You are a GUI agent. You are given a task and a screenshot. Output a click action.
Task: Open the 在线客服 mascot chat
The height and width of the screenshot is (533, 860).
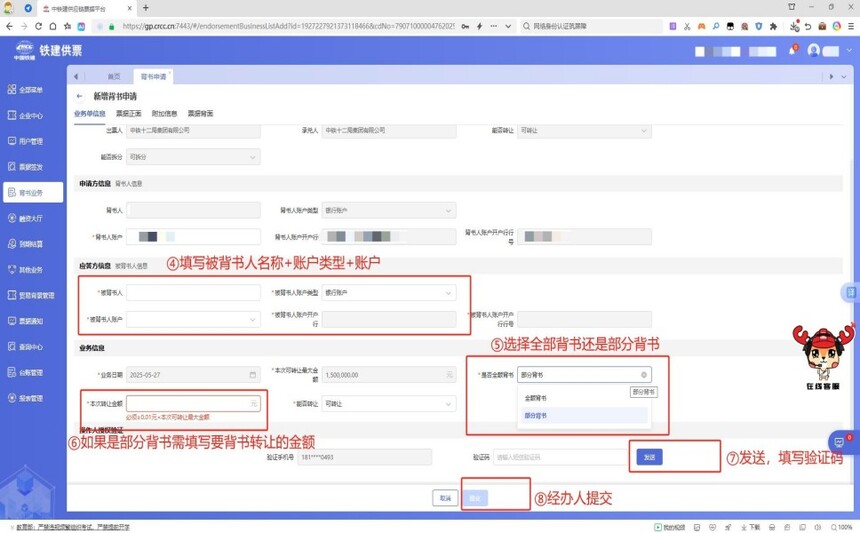pos(821,355)
